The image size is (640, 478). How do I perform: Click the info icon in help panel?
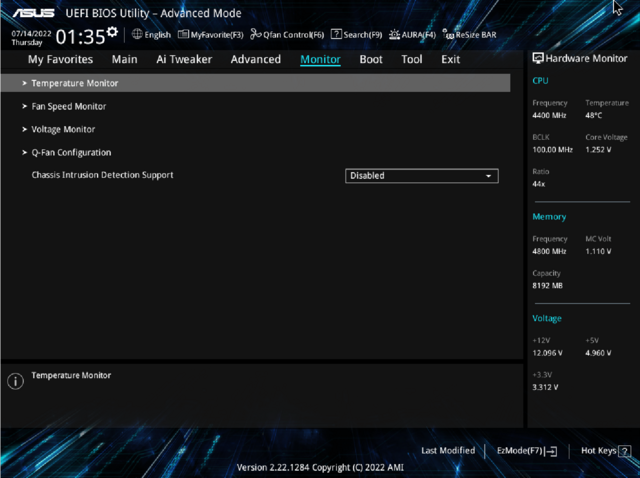click(x=15, y=381)
